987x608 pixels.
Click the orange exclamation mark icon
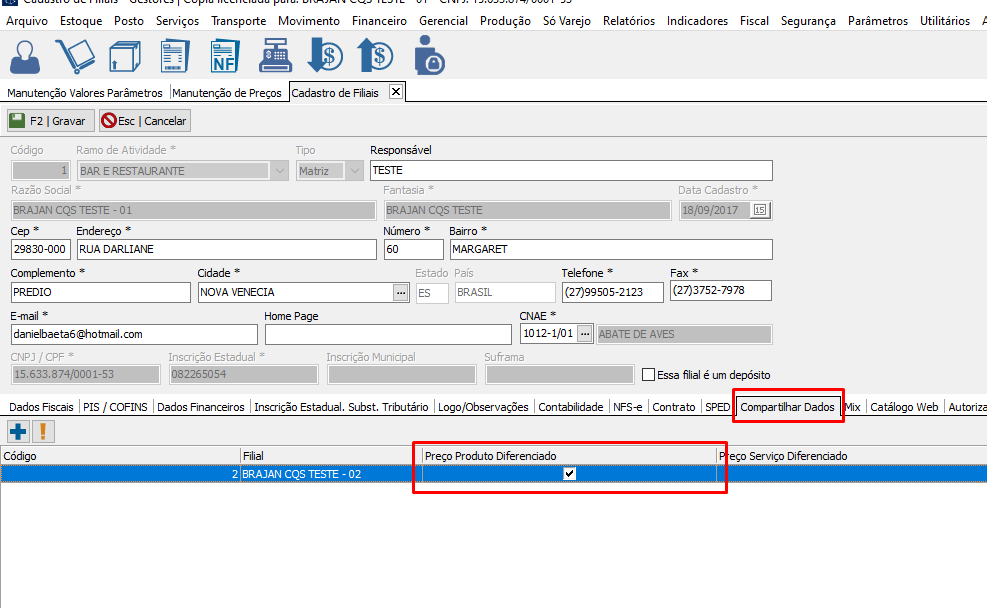point(44,432)
